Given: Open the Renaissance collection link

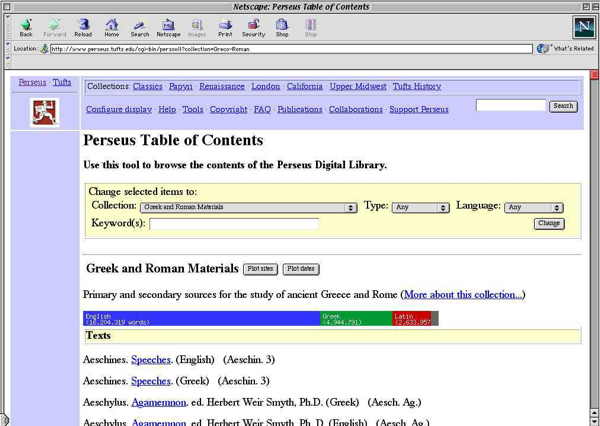Looking at the screenshot, I should click(x=222, y=87).
